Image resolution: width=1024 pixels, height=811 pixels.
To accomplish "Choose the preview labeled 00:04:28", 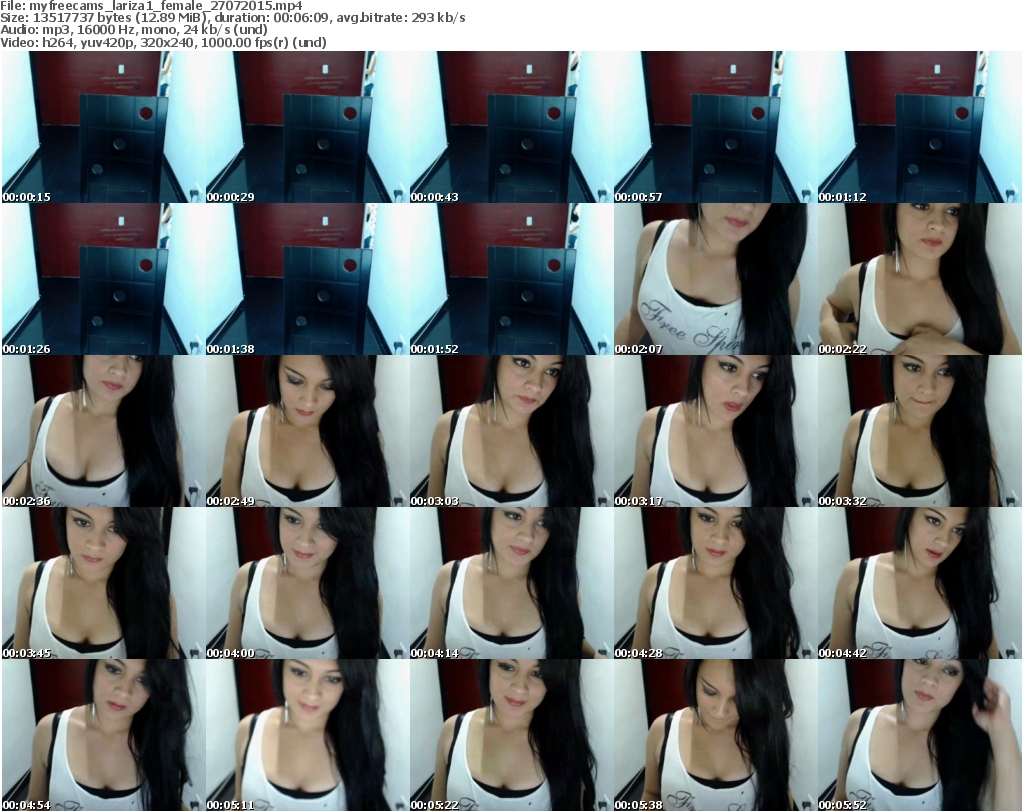I will (716, 583).
